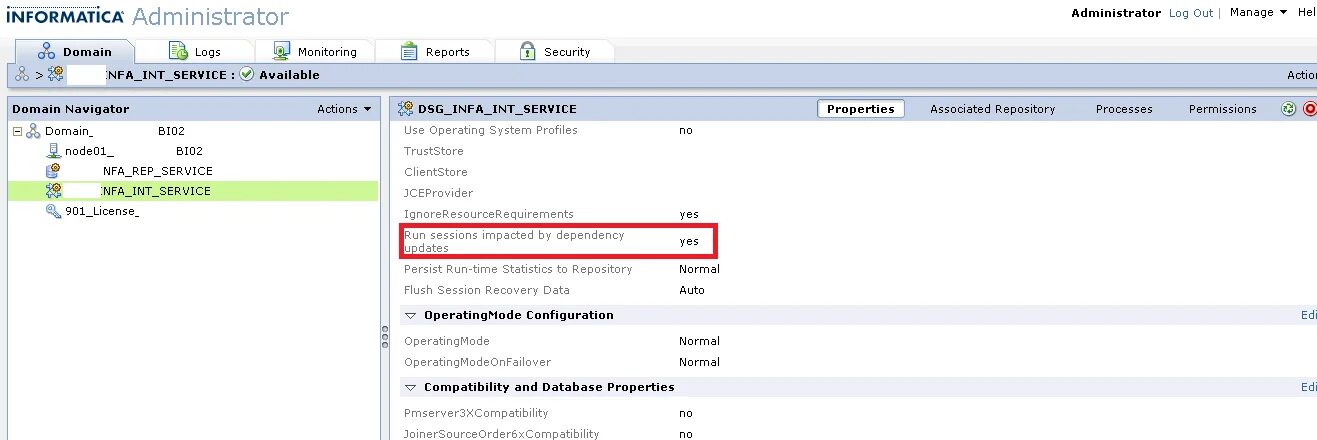Click the Domain network icon in tree
The height and width of the screenshot is (440, 1317).
(x=33, y=131)
